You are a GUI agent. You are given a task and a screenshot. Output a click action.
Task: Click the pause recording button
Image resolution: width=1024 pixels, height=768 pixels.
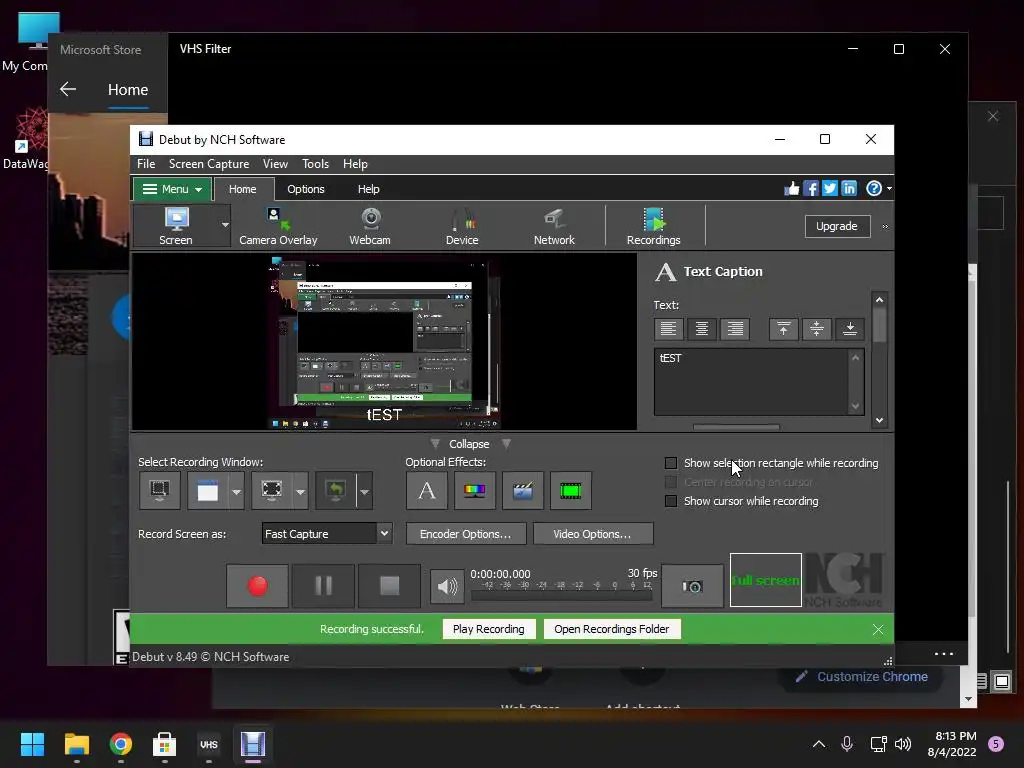(x=323, y=586)
